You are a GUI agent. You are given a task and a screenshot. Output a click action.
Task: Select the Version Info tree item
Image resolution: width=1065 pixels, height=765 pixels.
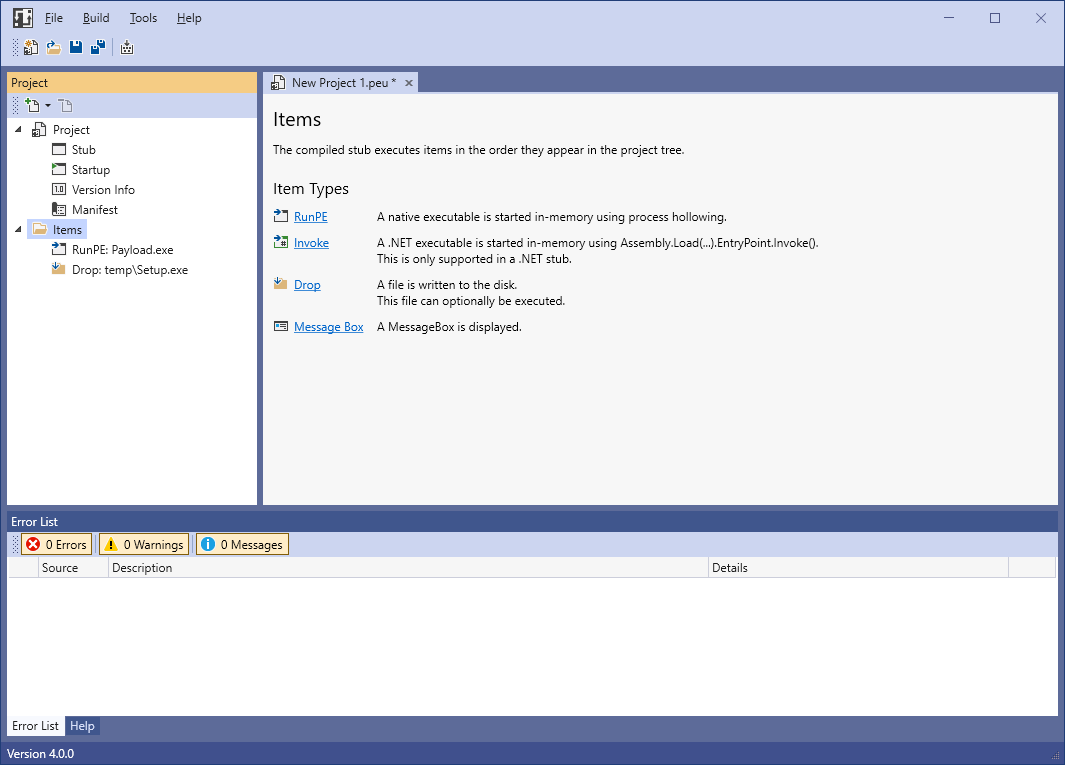click(x=103, y=190)
